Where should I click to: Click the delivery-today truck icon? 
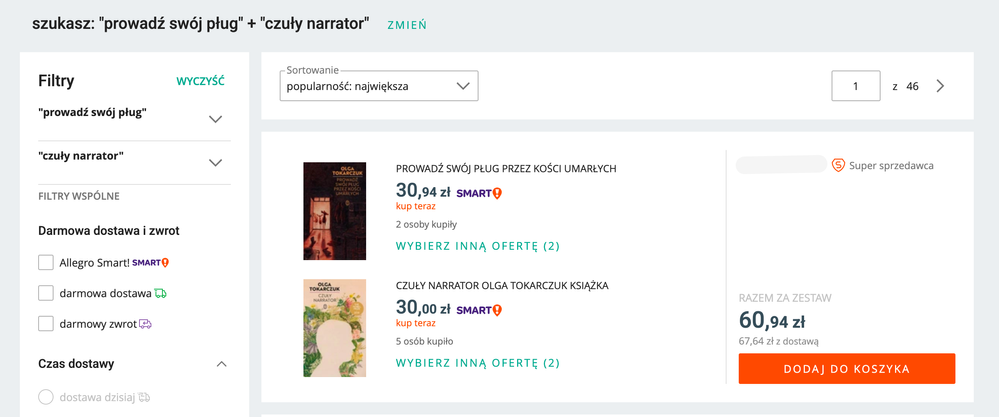[144, 397]
